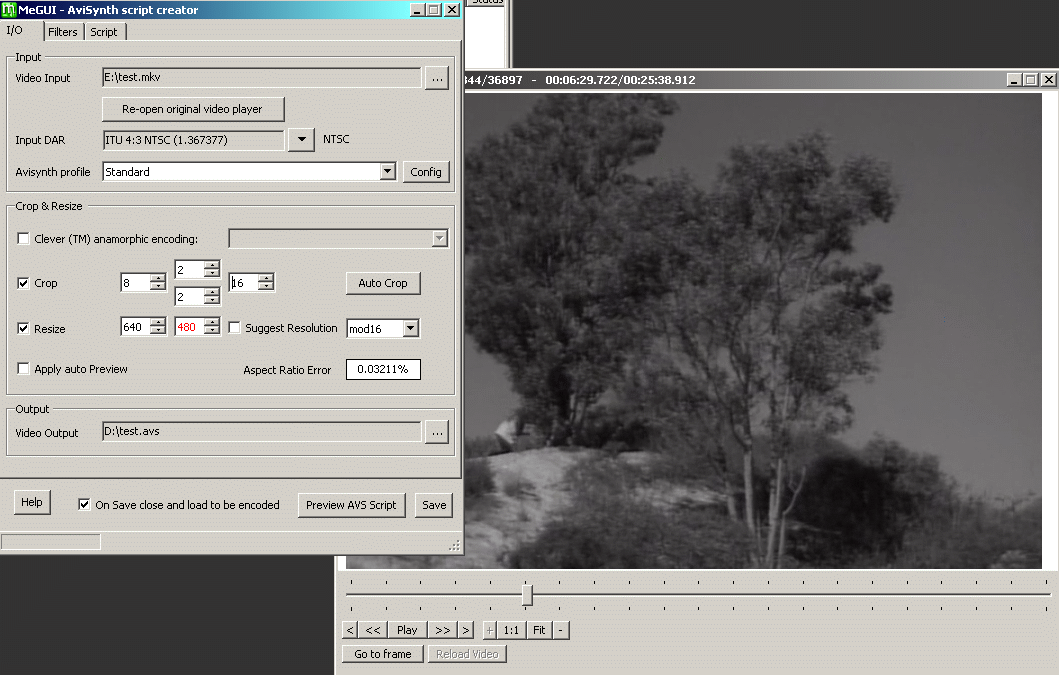The height and width of the screenshot is (675, 1059).
Task: Click Go to frame button
Action: point(383,653)
